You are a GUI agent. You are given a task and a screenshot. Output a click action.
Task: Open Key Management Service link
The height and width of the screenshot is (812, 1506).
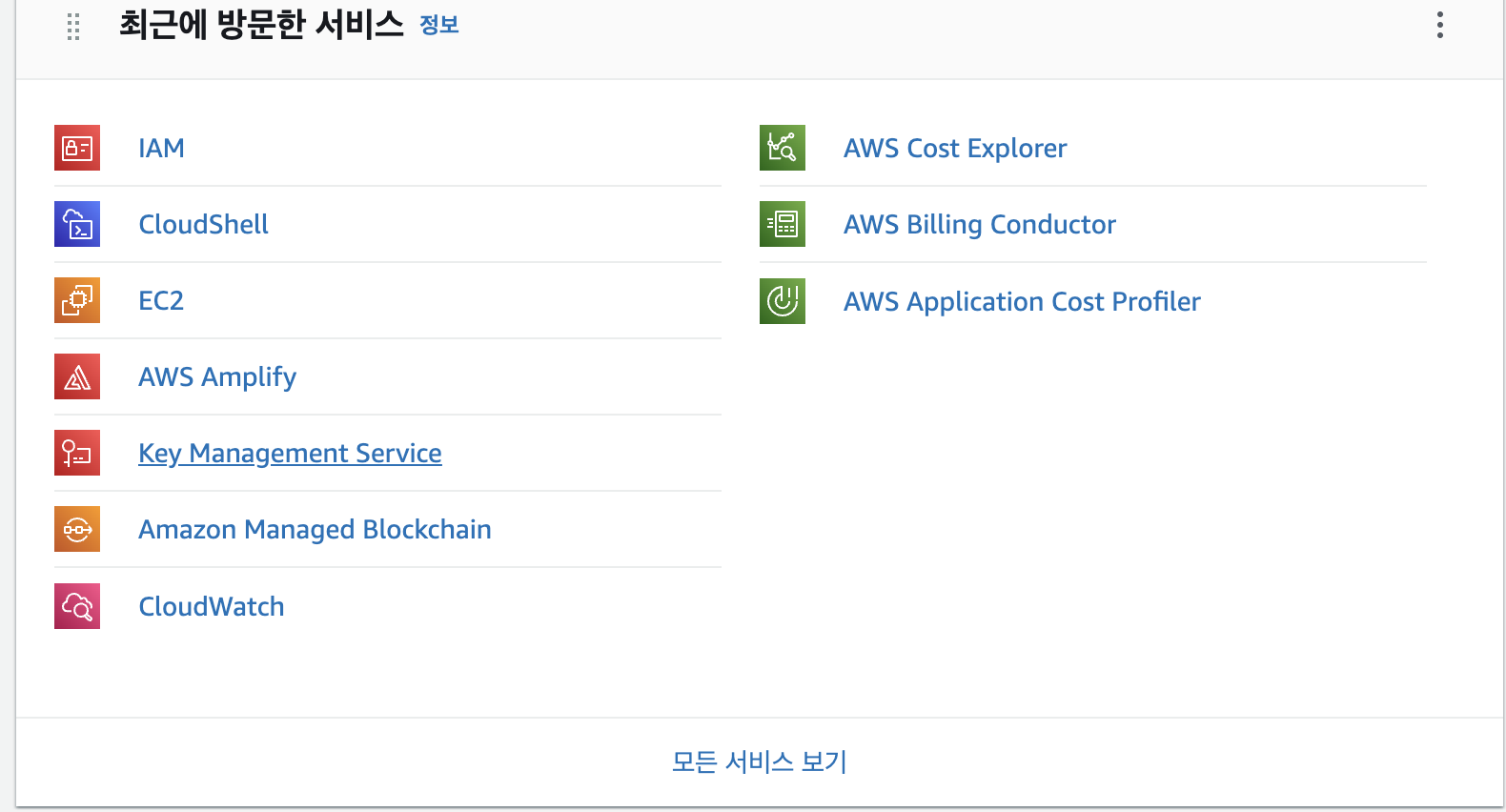290,454
